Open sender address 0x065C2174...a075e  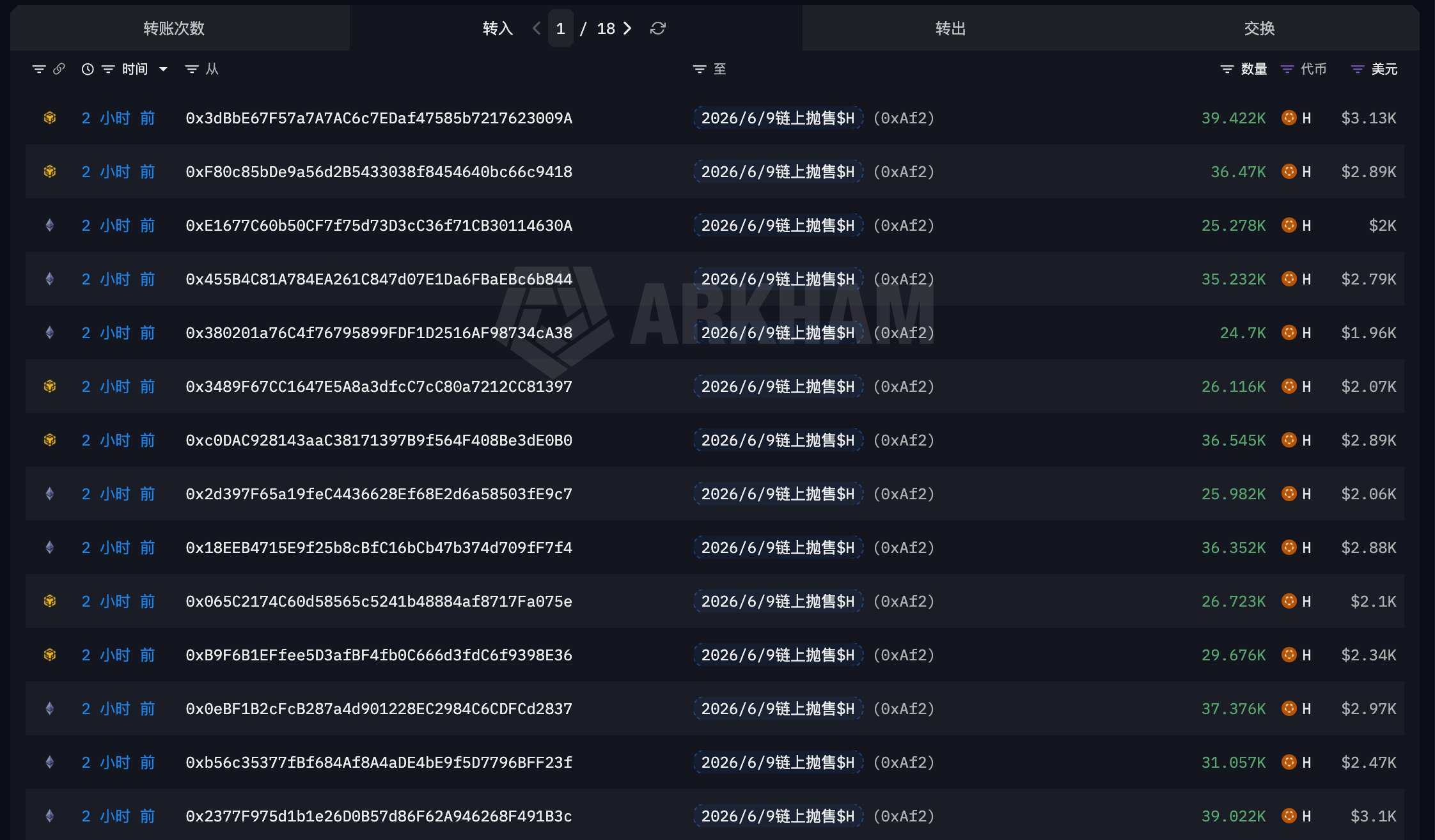379,601
